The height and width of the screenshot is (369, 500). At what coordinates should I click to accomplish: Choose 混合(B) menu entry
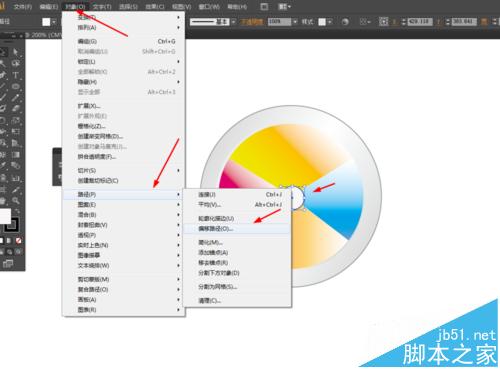pyautogui.click(x=124, y=215)
